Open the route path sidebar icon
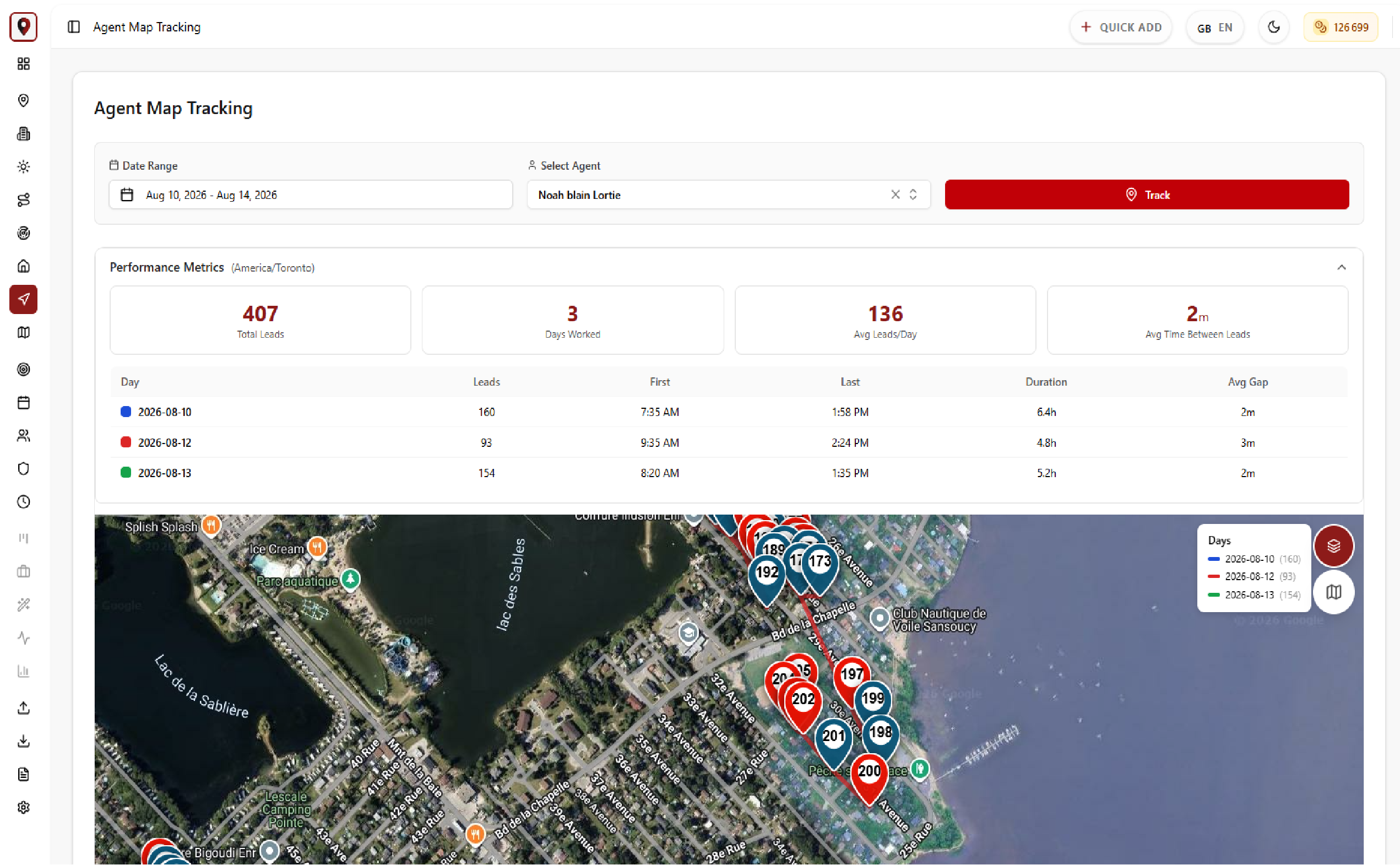Viewport: 1400px width, 865px height. click(x=24, y=200)
